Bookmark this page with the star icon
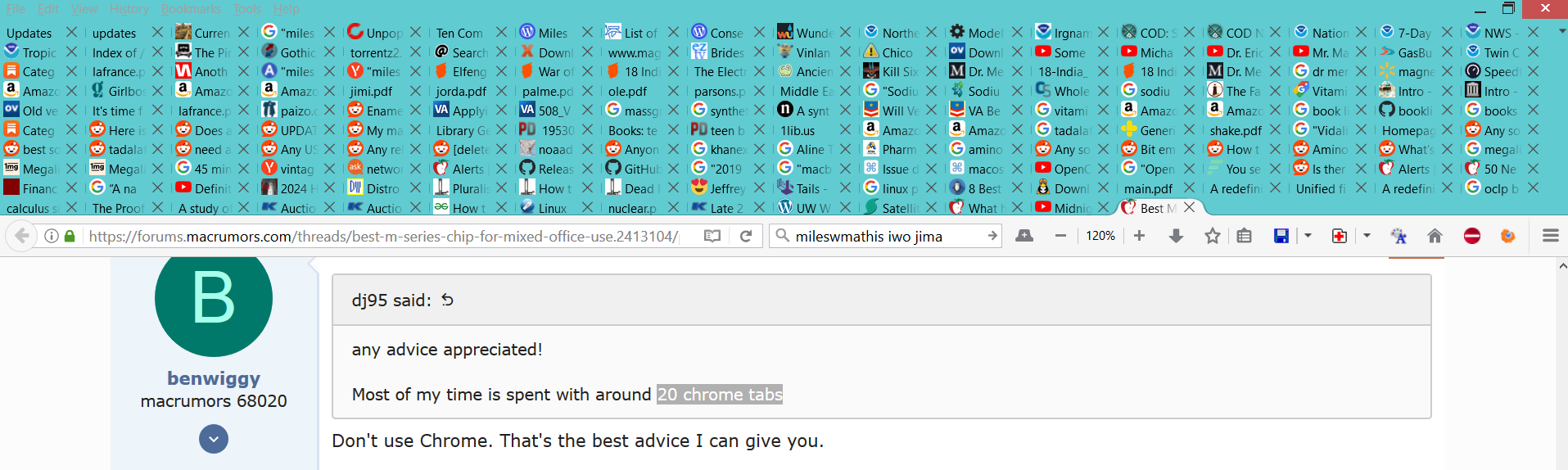The height and width of the screenshot is (470, 1568). coord(1213,236)
